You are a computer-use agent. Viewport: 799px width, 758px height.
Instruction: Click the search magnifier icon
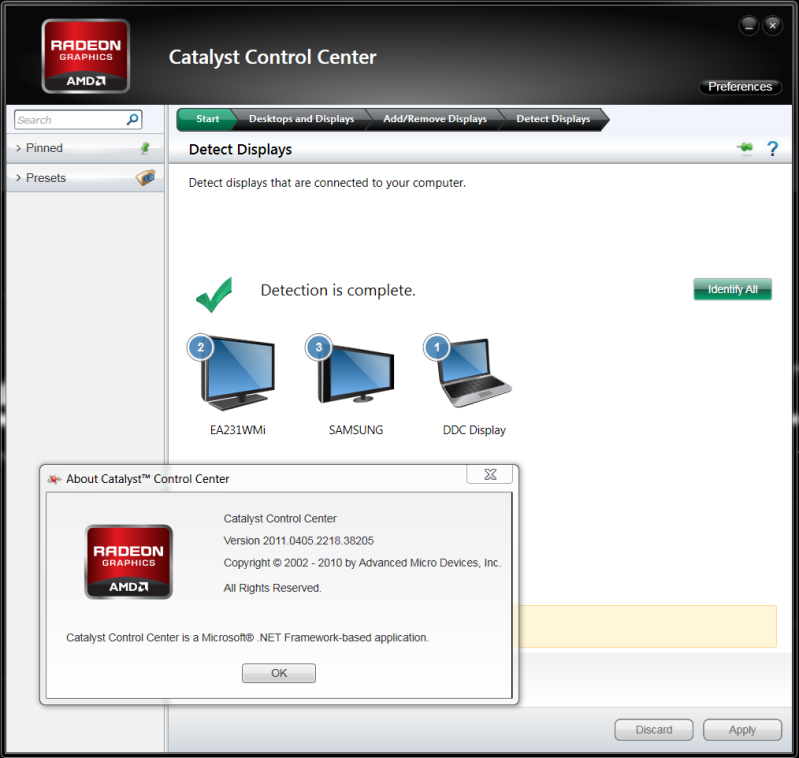click(132, 120)
